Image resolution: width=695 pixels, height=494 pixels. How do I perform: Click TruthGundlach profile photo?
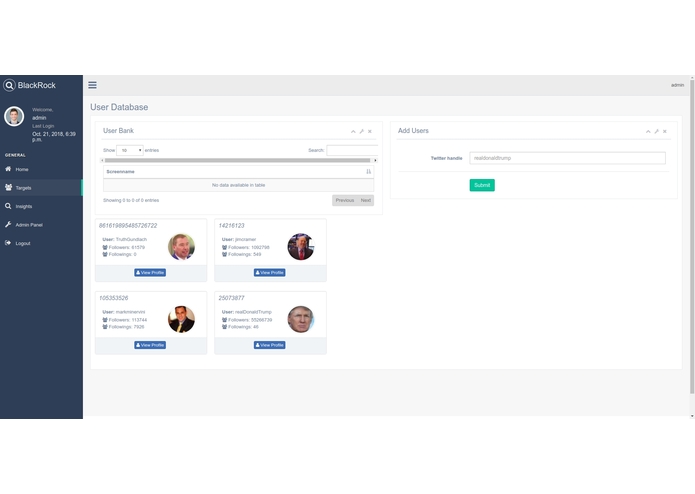click(181, 247)
